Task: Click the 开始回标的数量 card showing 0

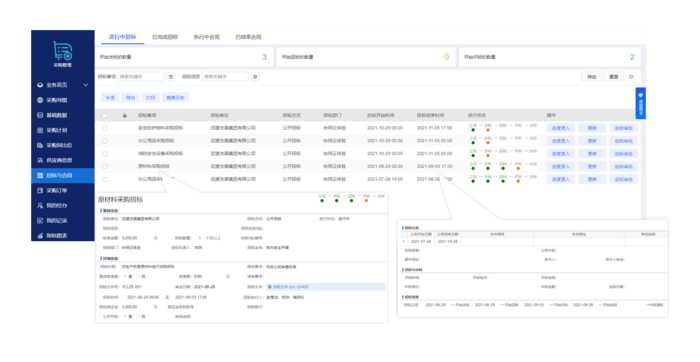Action: tap(366, 57)
